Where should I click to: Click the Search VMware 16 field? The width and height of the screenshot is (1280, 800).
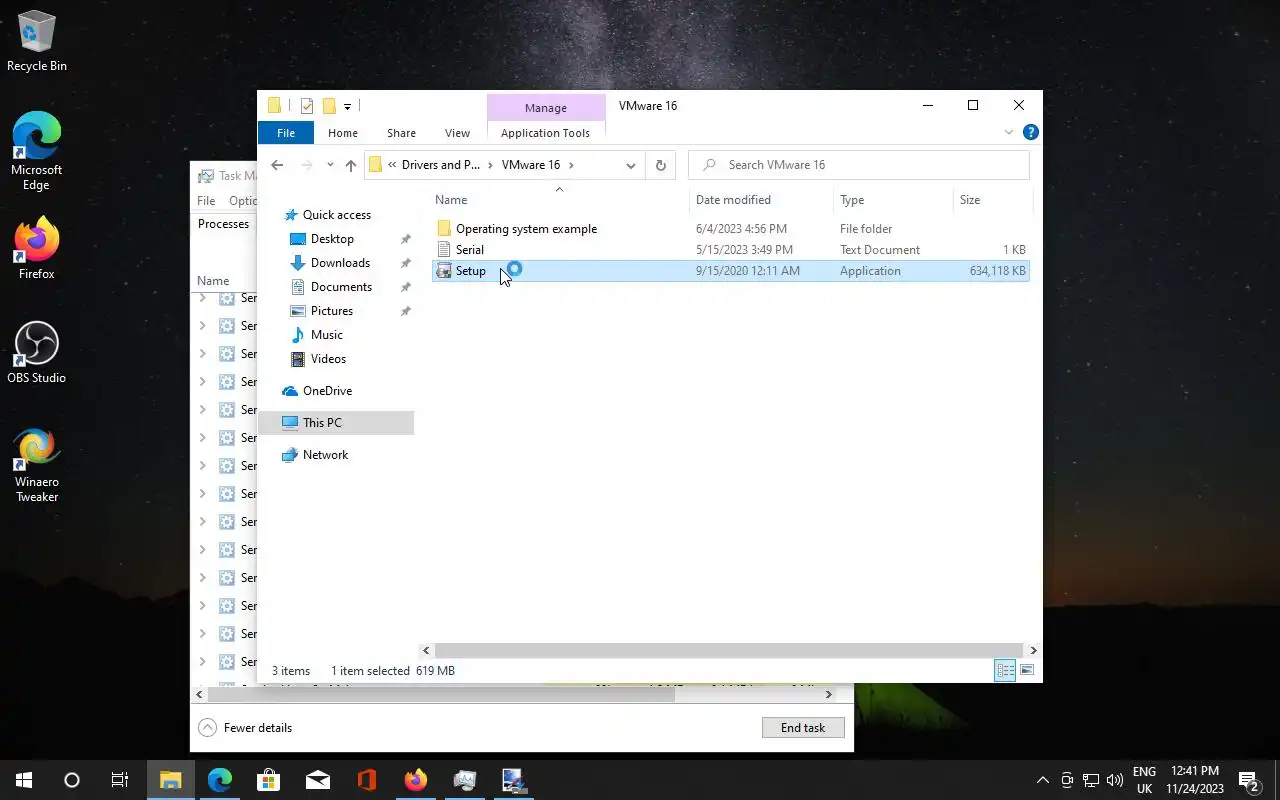click(x=859, y=165)
